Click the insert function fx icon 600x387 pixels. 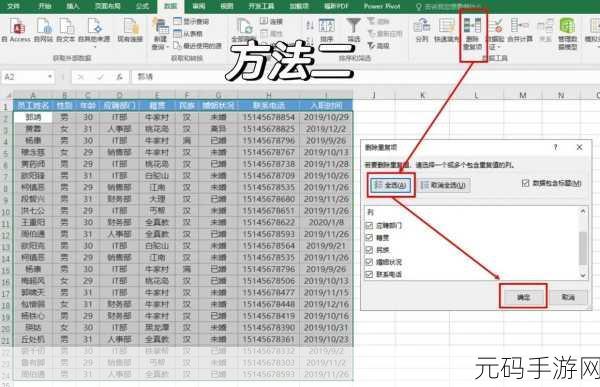120,77
